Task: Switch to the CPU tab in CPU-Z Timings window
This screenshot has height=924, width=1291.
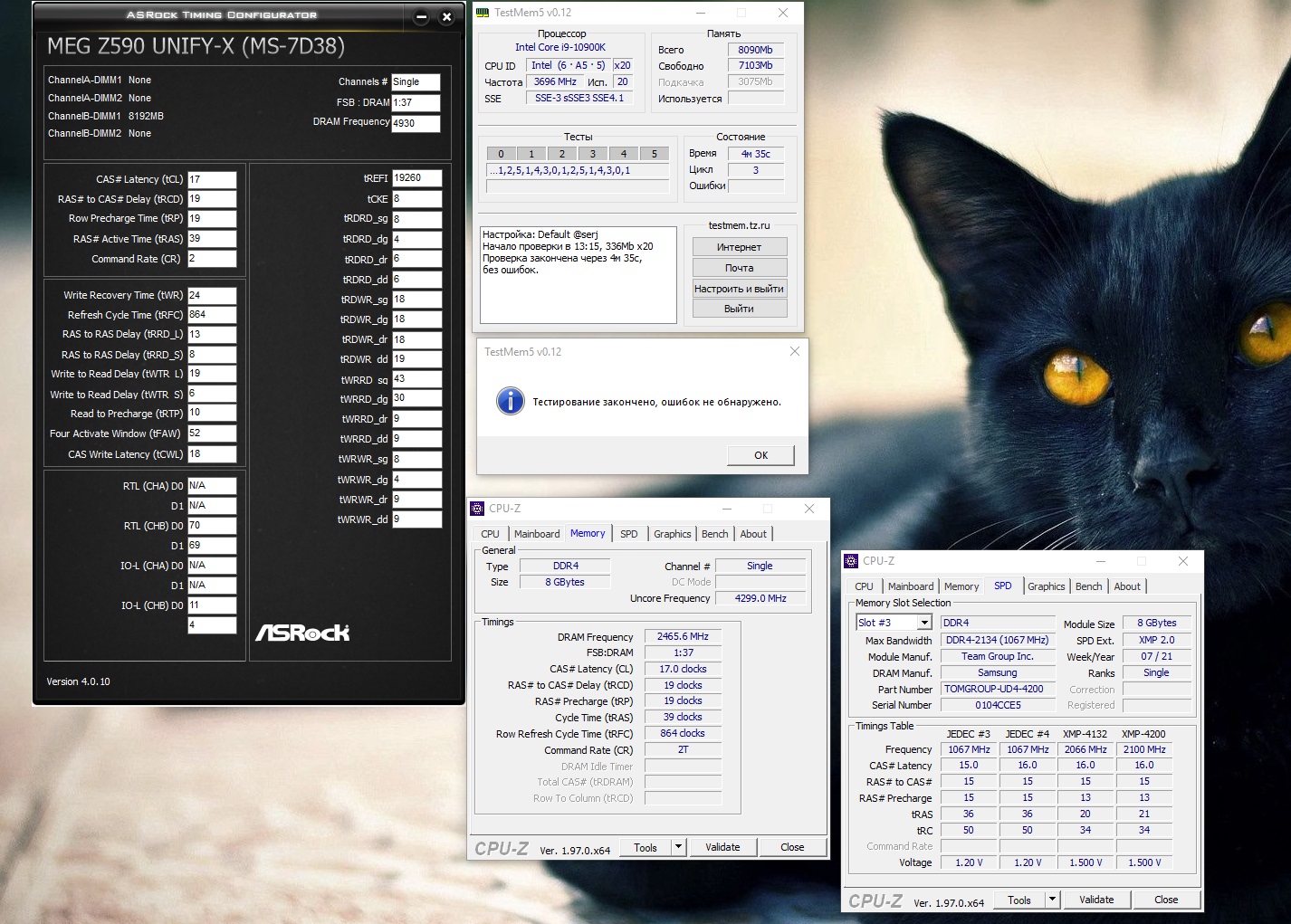Action: pyautogui.click(x=491, y=534)
